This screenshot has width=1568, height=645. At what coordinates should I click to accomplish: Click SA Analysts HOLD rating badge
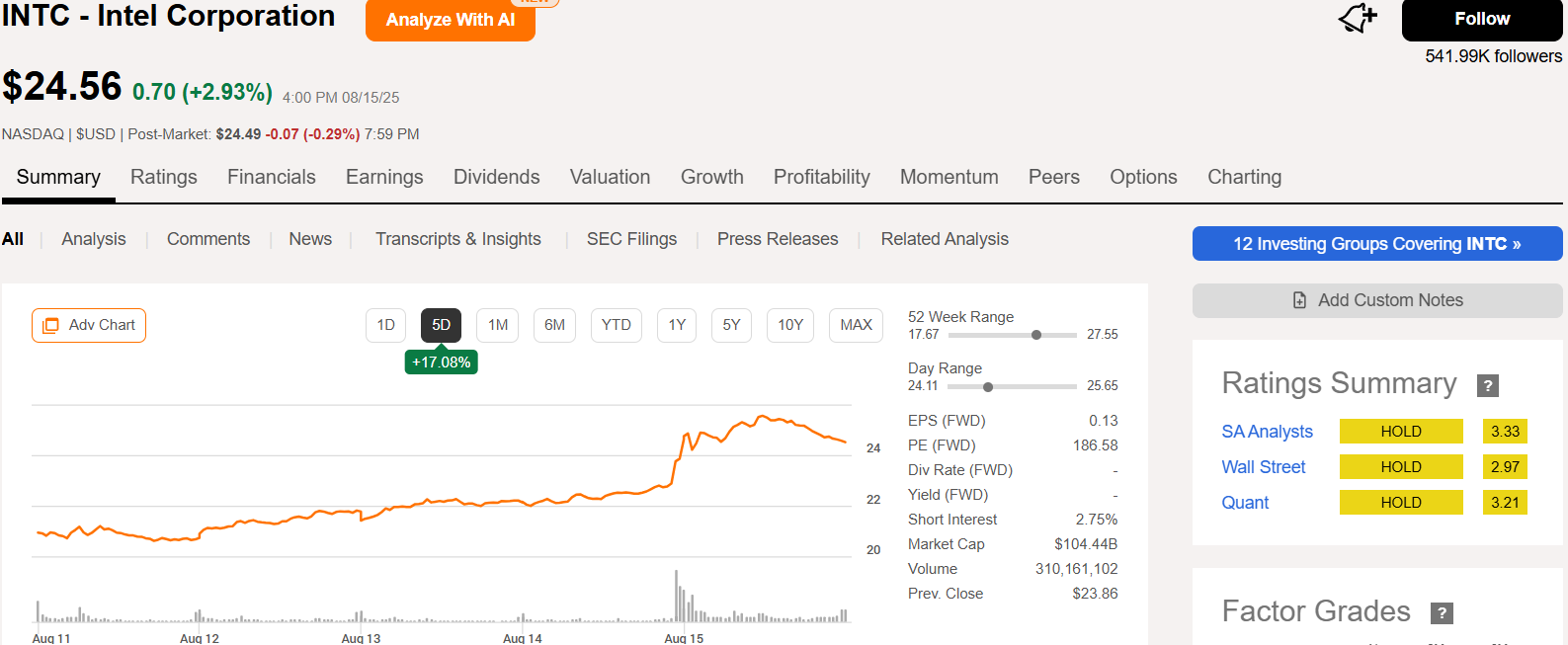pos(1401,432)
